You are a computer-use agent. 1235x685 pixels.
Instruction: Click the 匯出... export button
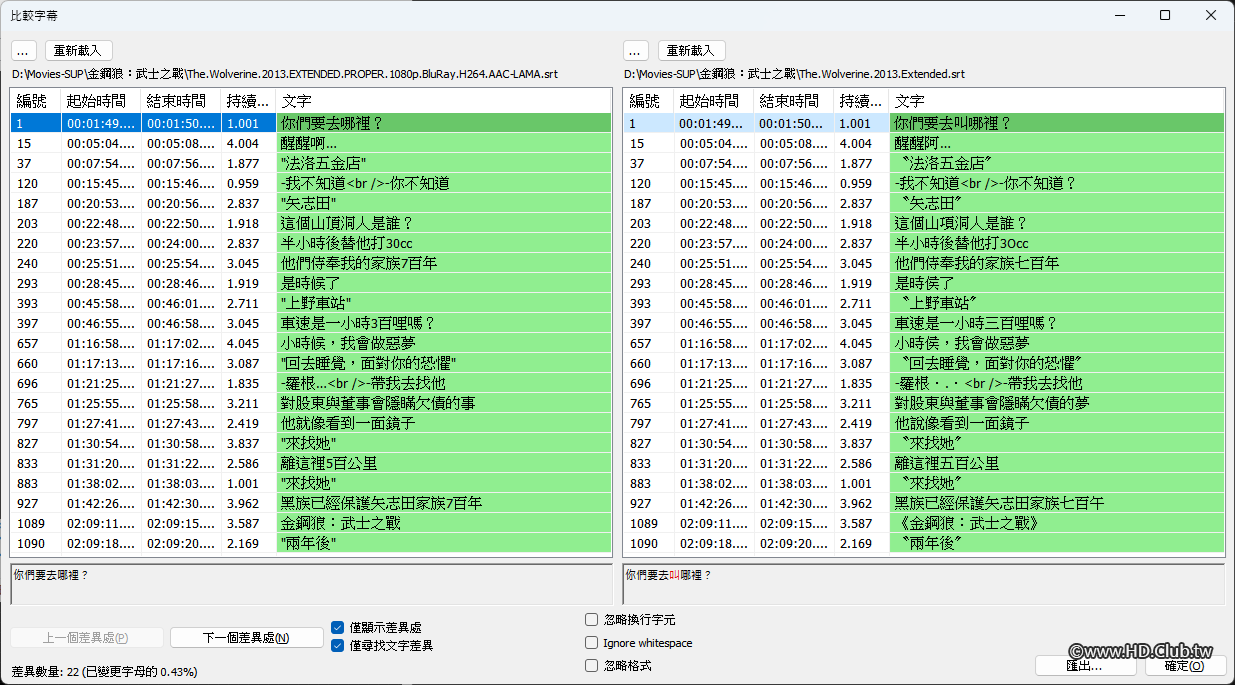pyautogui.click(x=1085, y=665)
